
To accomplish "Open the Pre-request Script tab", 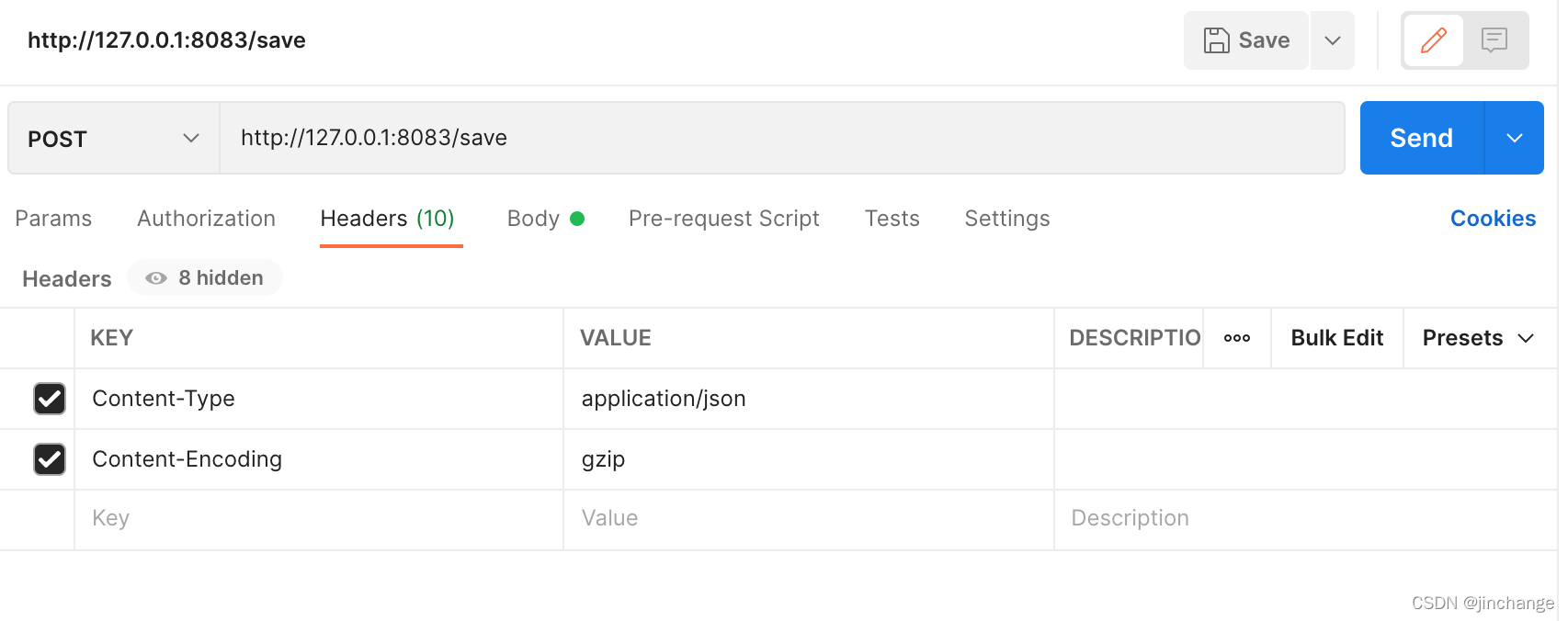I will click(x=723, y=219).
